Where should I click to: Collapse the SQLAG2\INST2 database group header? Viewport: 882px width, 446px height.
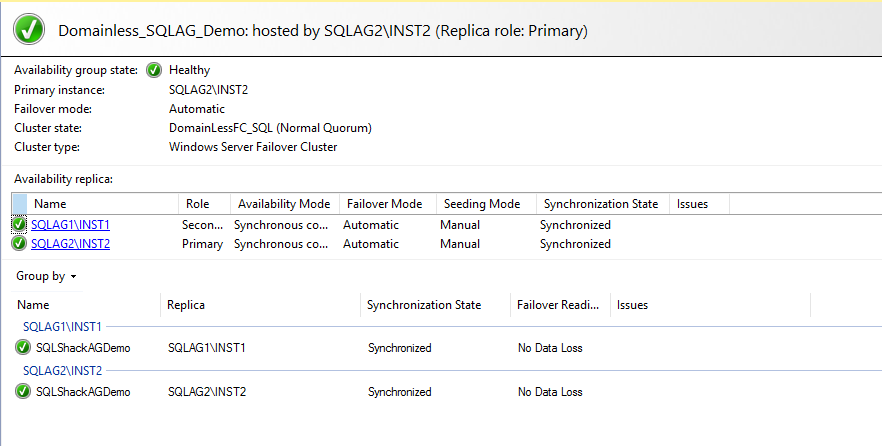click(x=65, y=371)
